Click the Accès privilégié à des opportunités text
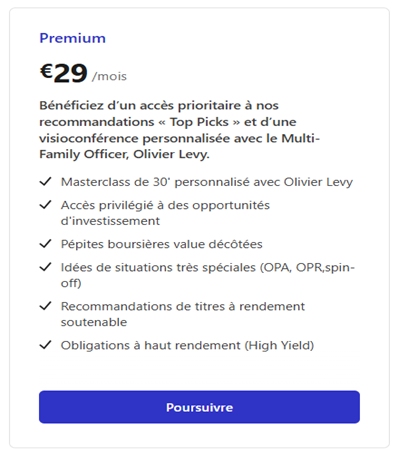The height and width of the screenshot is (449, 398). tap(165, 205)
